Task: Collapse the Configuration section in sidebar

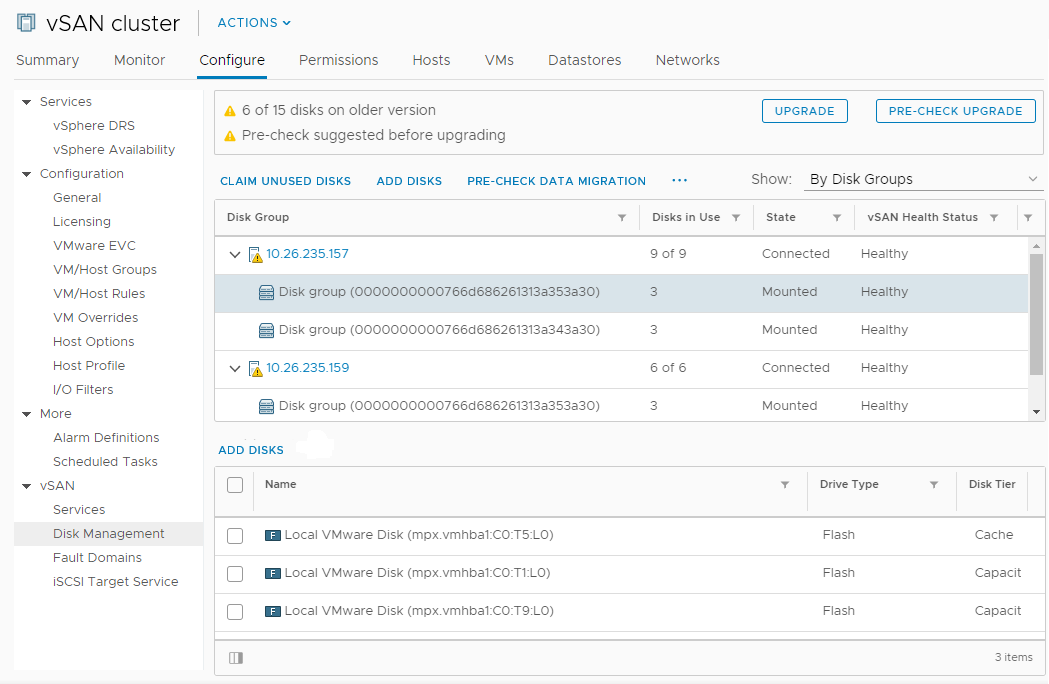Action: pyautogui.click(x=27, y=174)
